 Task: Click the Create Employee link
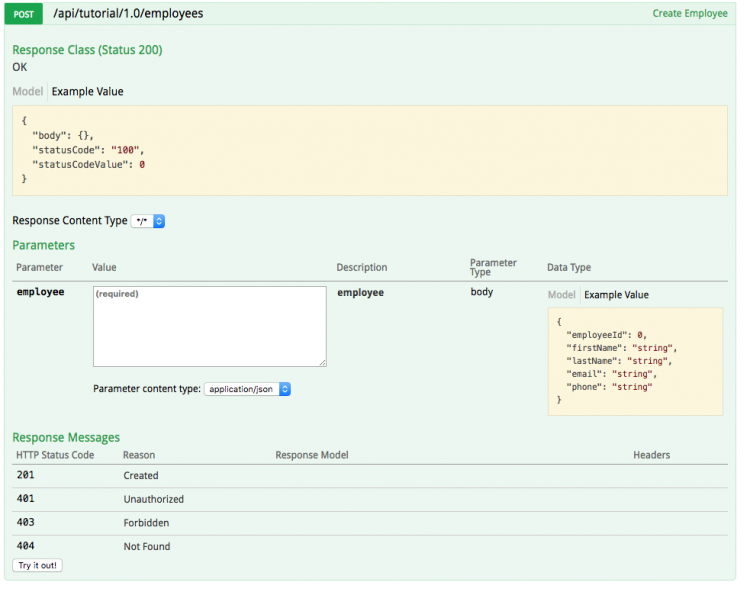click(x=690, y=13)
